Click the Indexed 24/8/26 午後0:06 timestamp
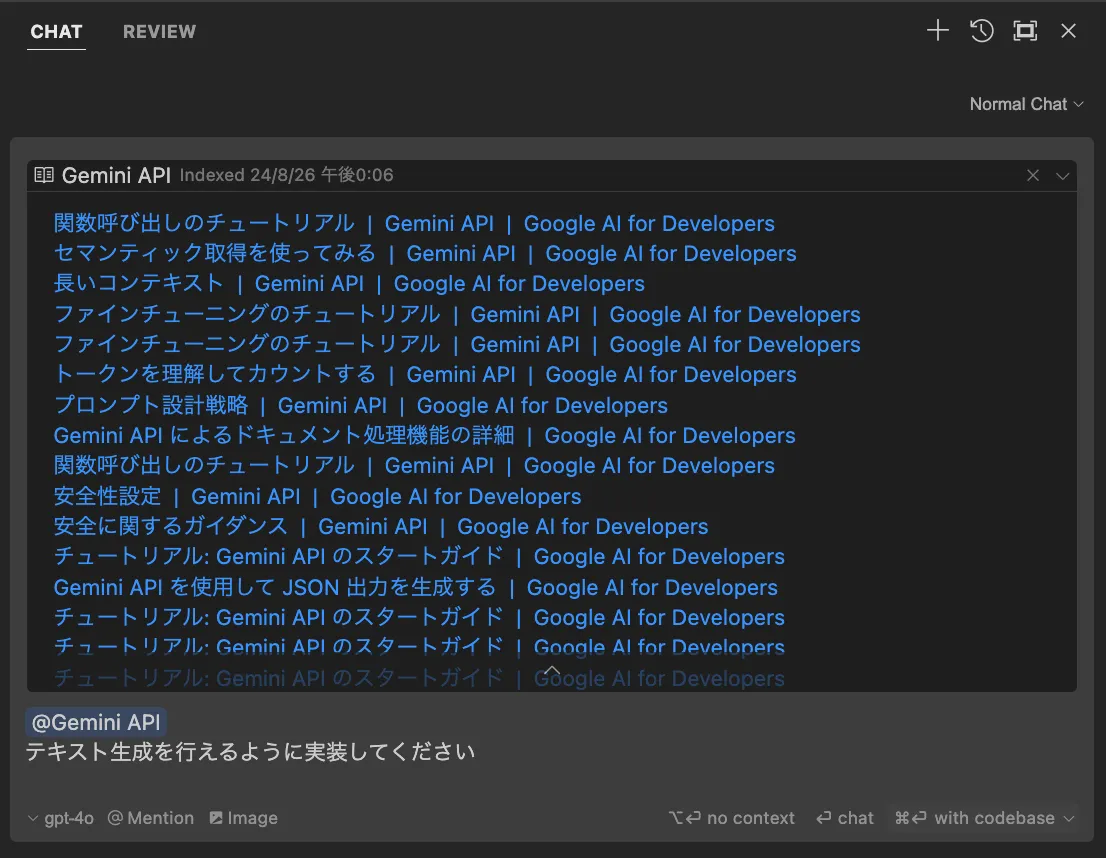This screenshot has width=1106, height=858. point(286,175)
